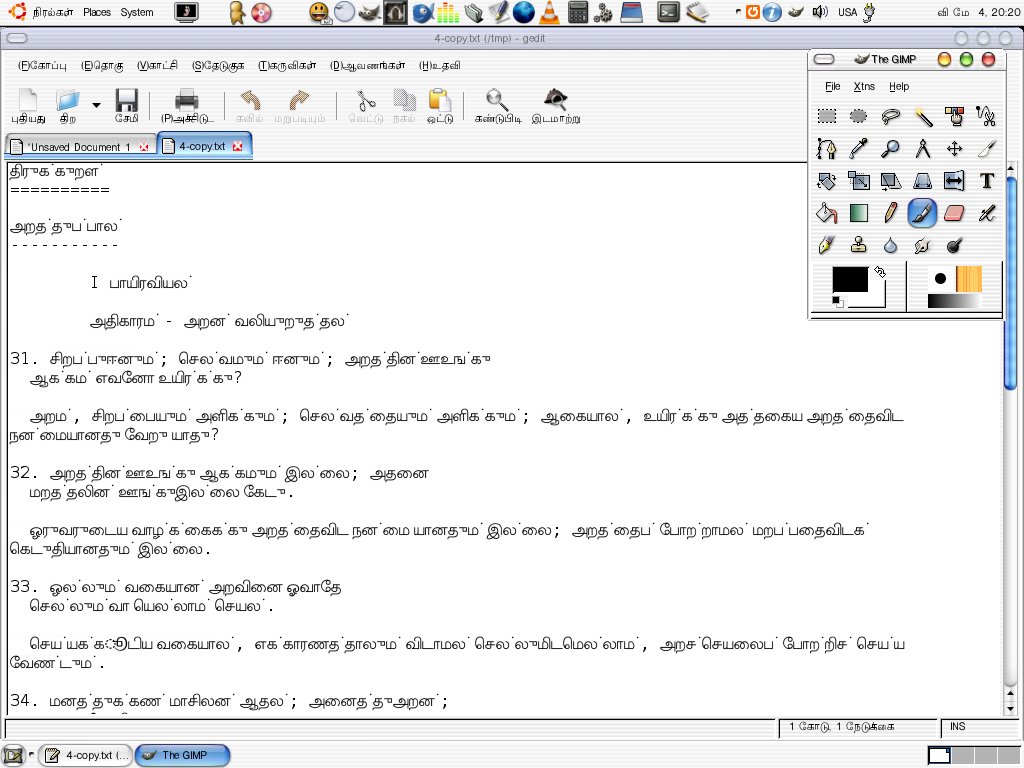Open the Places panel menu
Image resolution: width=1024 pixels, height=768 pixels.
coord(97,12)
